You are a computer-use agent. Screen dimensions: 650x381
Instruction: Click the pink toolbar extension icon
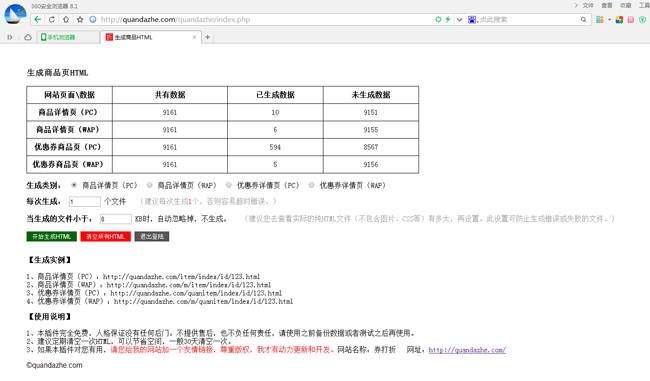631,19
